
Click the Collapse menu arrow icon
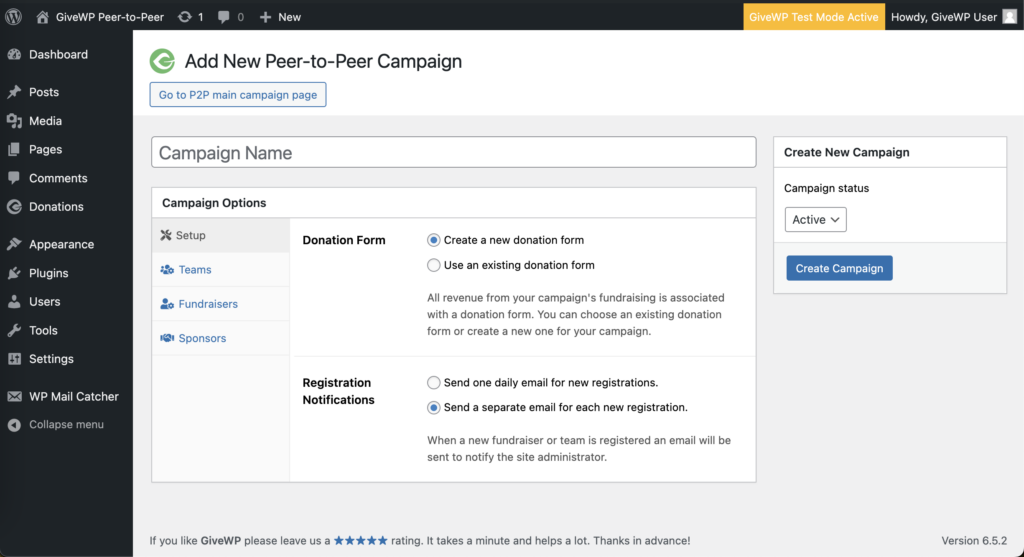pyautogui.click(x=14, y=424)
